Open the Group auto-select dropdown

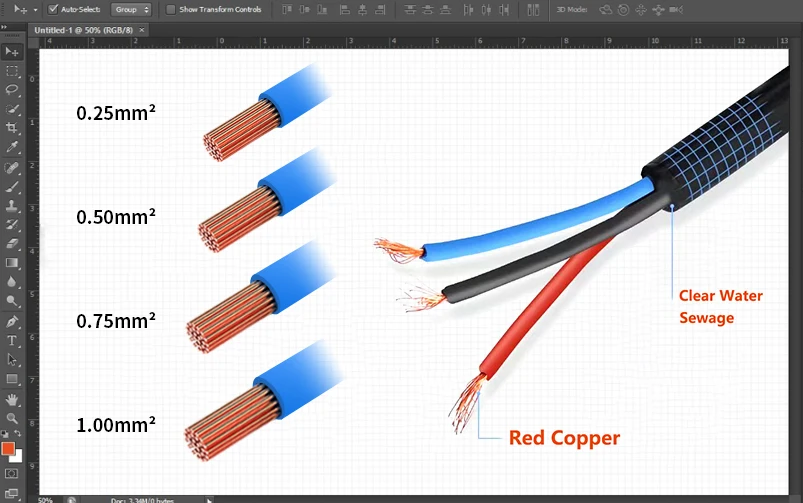coord(131,9)
